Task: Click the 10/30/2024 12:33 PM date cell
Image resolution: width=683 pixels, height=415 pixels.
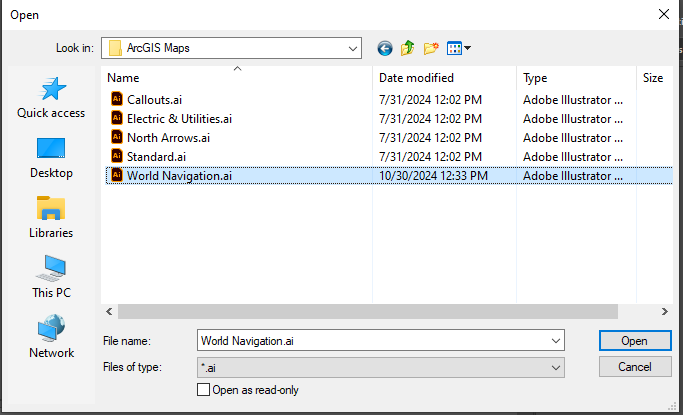Action: [x=433, y=176]
